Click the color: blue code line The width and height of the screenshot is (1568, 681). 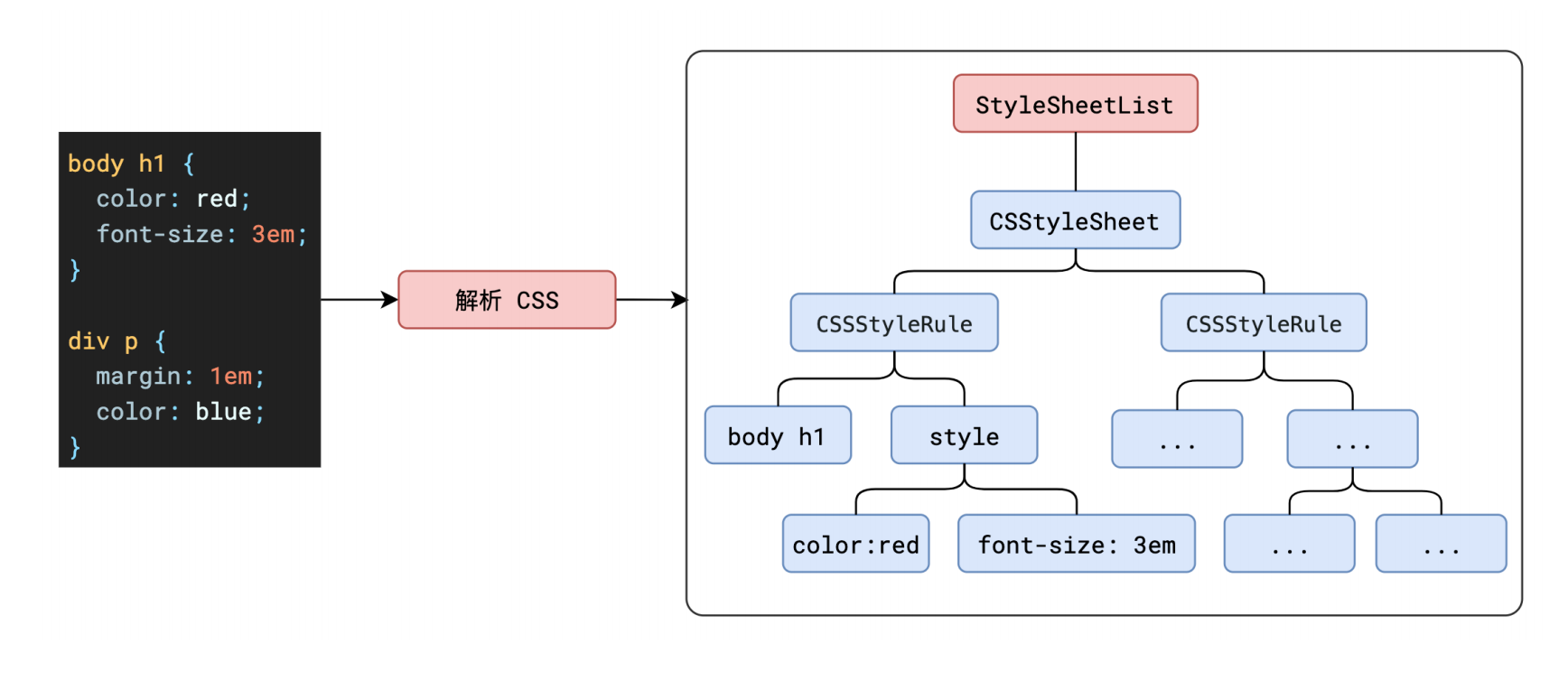click(x=181, y=412)
